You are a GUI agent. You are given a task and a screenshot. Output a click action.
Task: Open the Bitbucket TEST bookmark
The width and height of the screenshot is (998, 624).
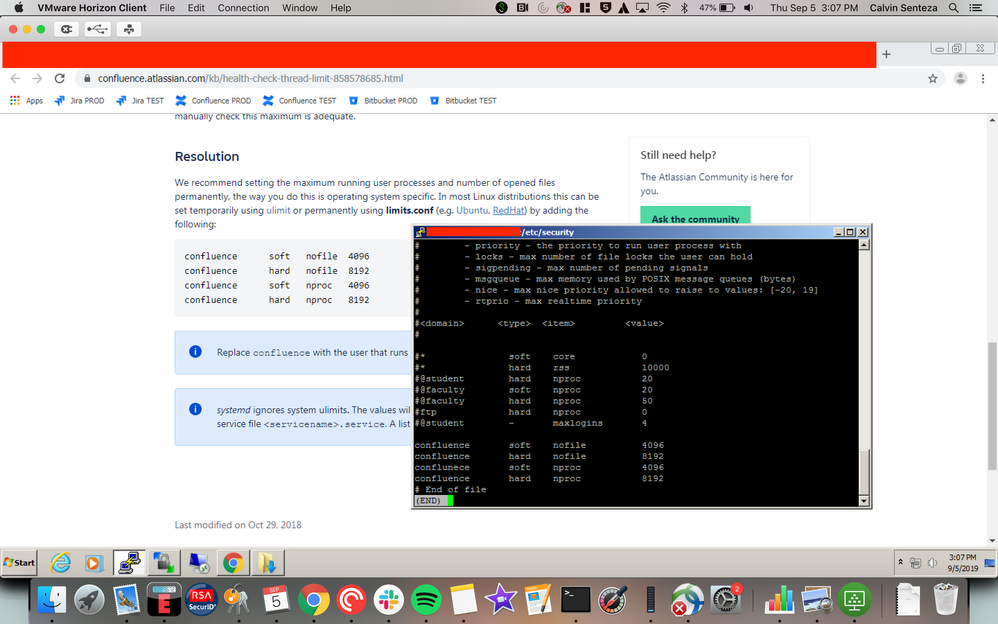463,101
